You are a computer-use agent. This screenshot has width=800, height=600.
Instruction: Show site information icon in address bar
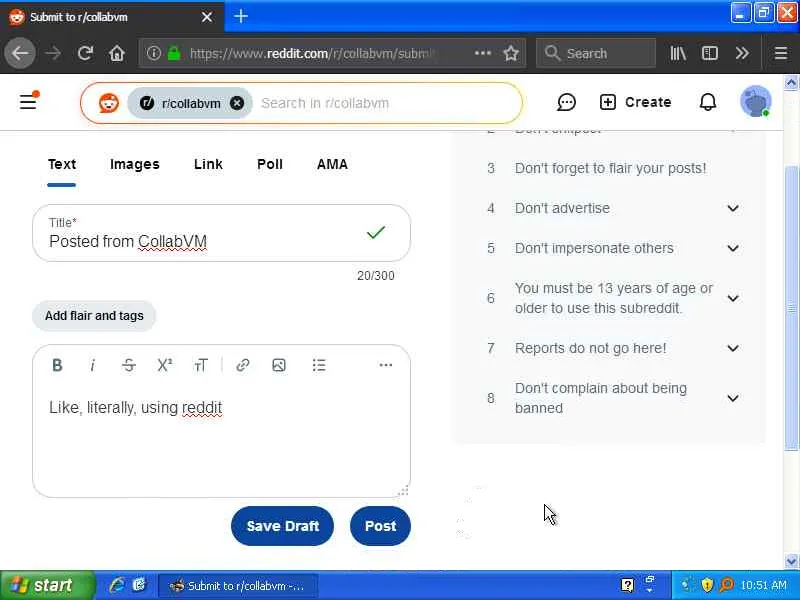(x=154, y=53)
